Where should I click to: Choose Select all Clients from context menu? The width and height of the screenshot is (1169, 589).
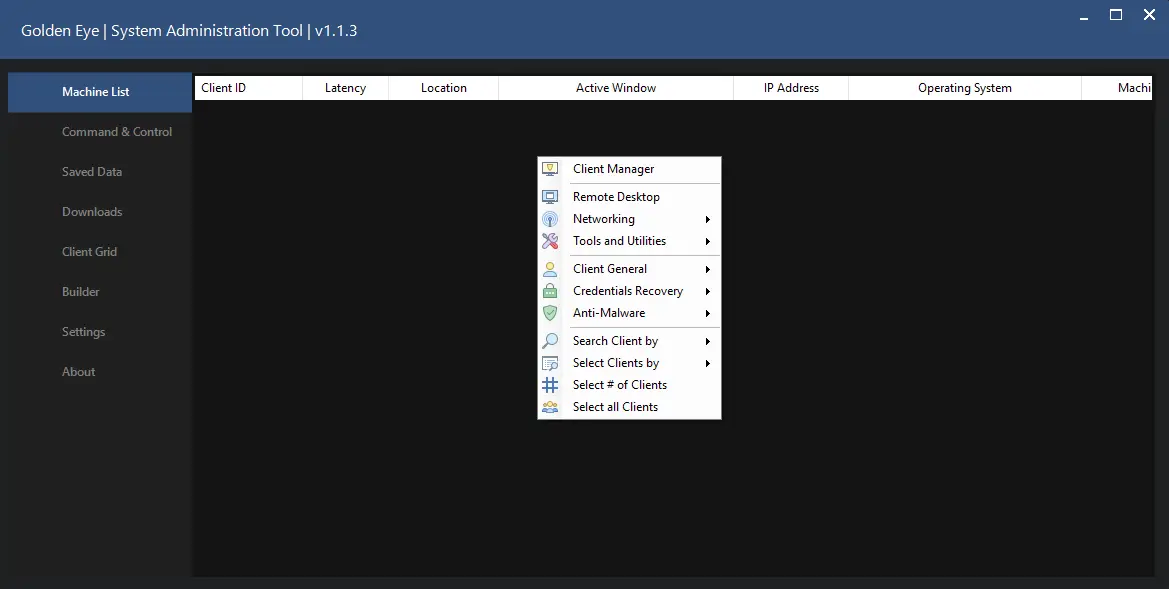coord(615,407)
